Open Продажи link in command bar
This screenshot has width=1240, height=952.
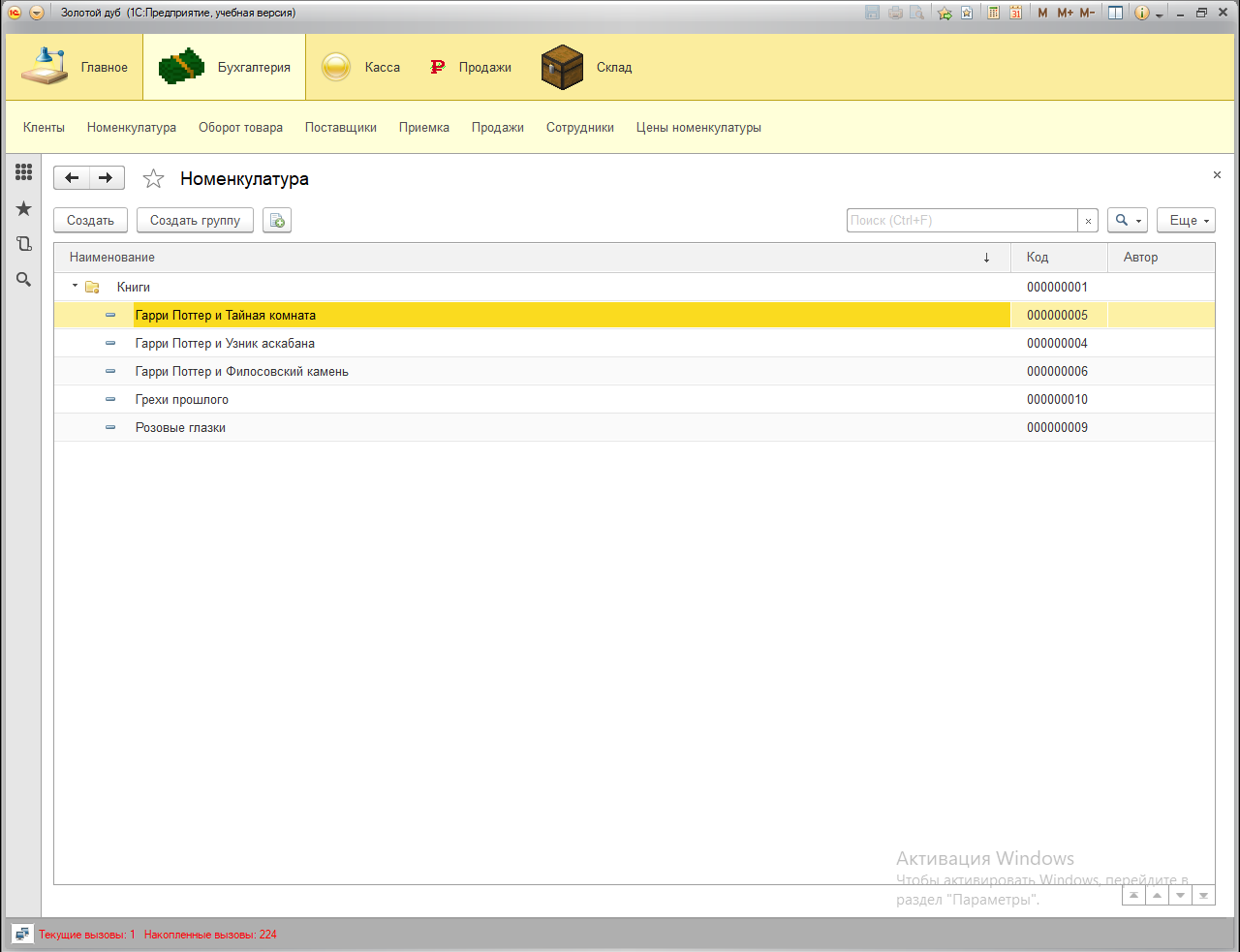coord(498,127)
